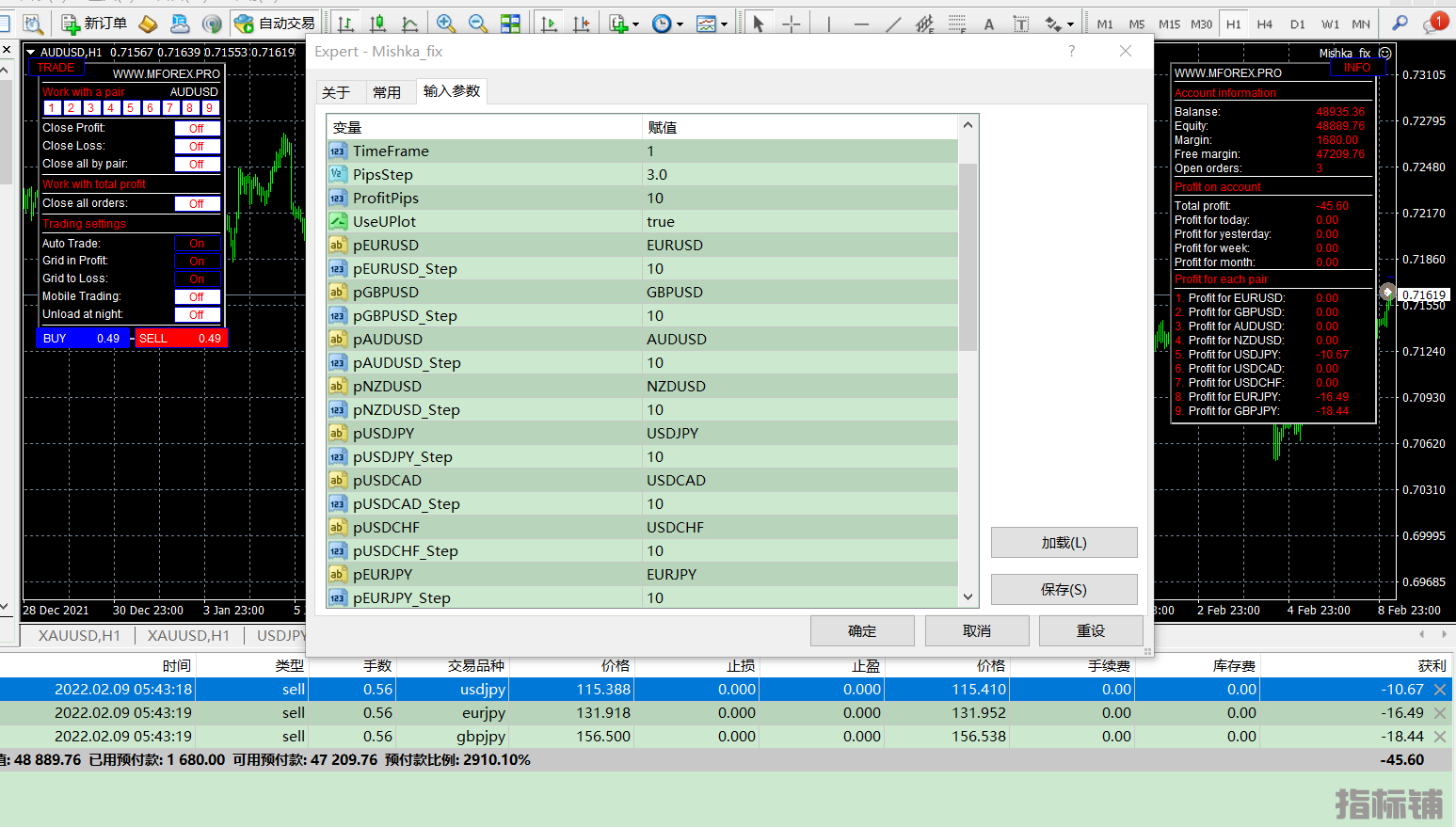Image resolution: width=1456 pixels, height=827 pixels.
Task: Click the parameter list vertical scrollbar
Action: (968, 256)
